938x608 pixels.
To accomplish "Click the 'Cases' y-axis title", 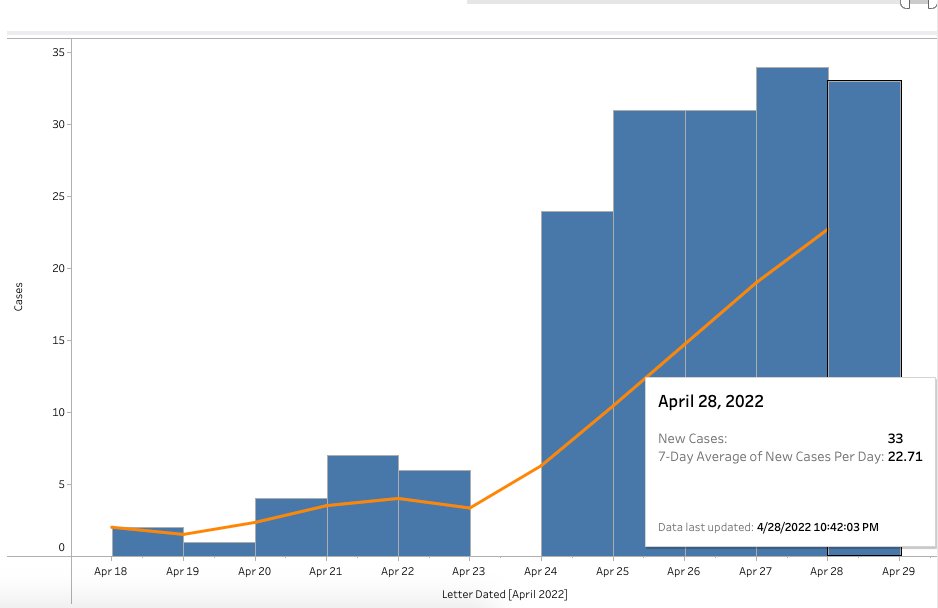I will (19, 296).
